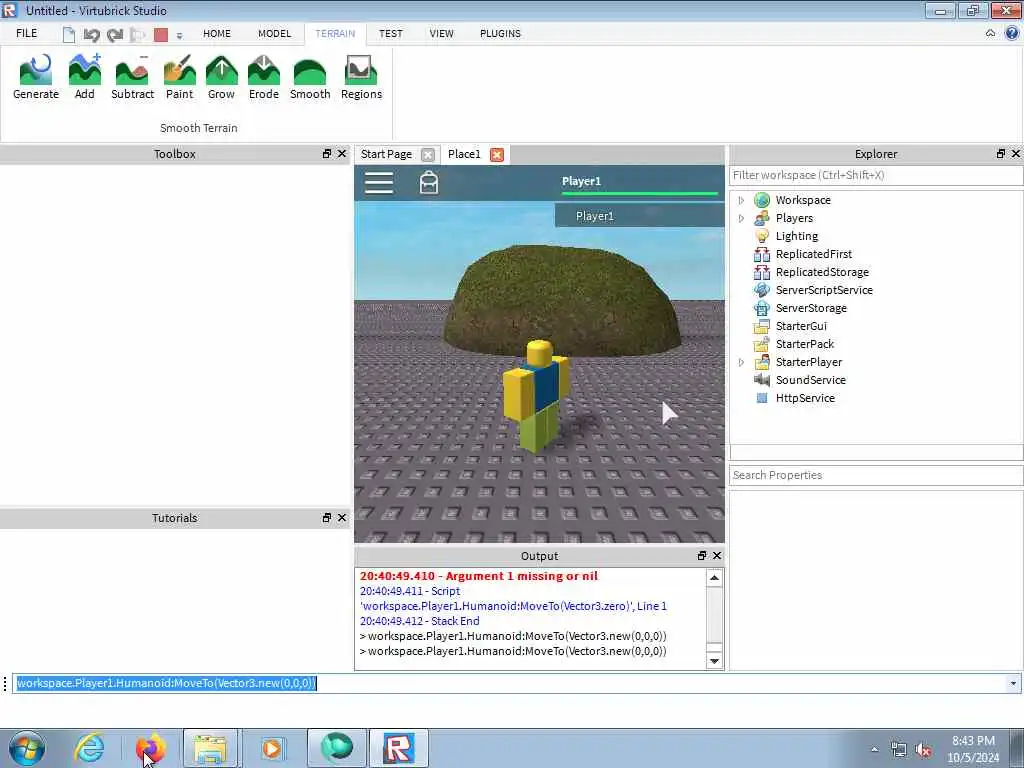Click the Undo arrow in quick access bar
The image size is (1024, 768).
(x=91, y=35)
